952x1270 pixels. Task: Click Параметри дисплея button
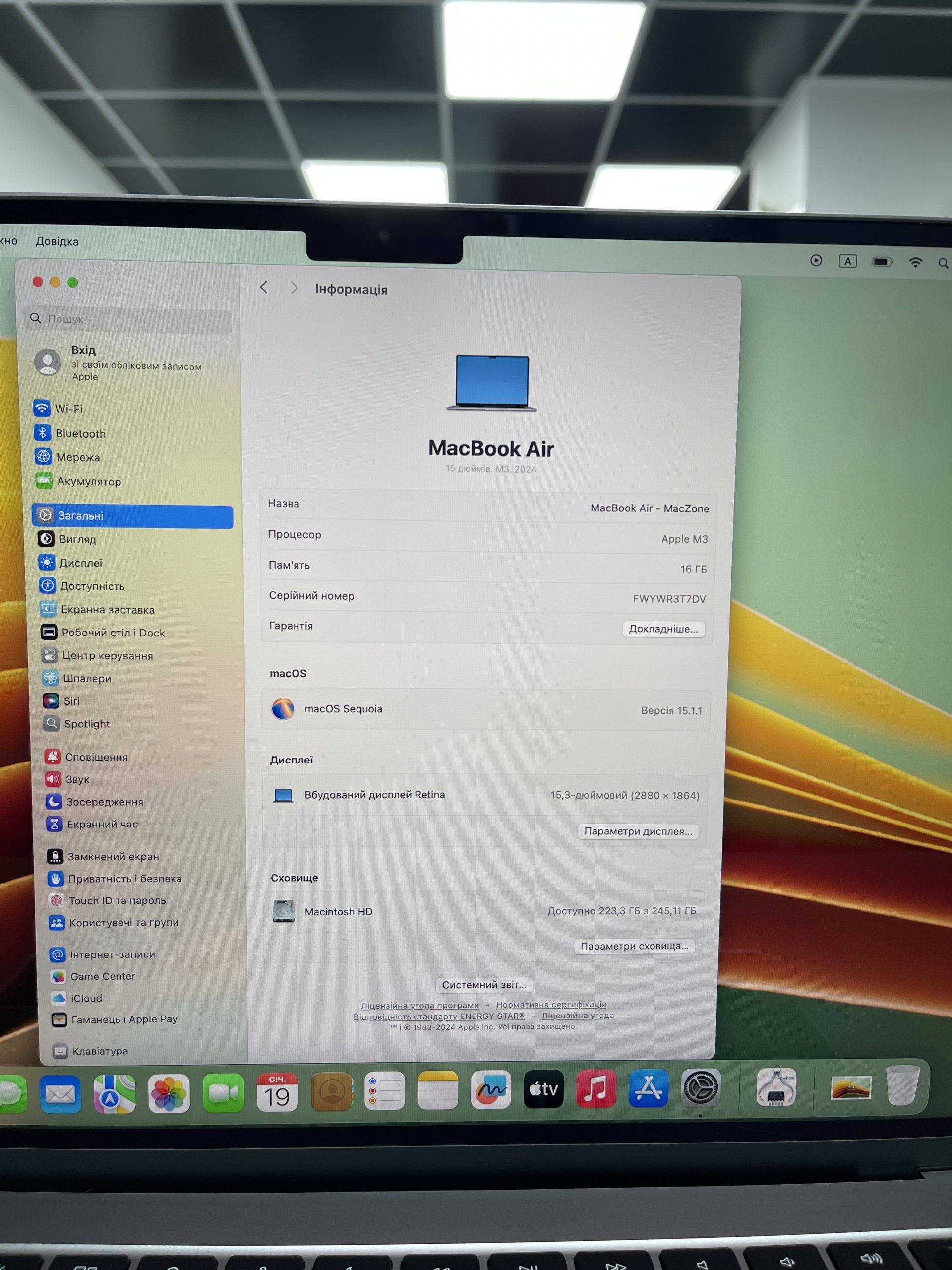coord(638,831)
